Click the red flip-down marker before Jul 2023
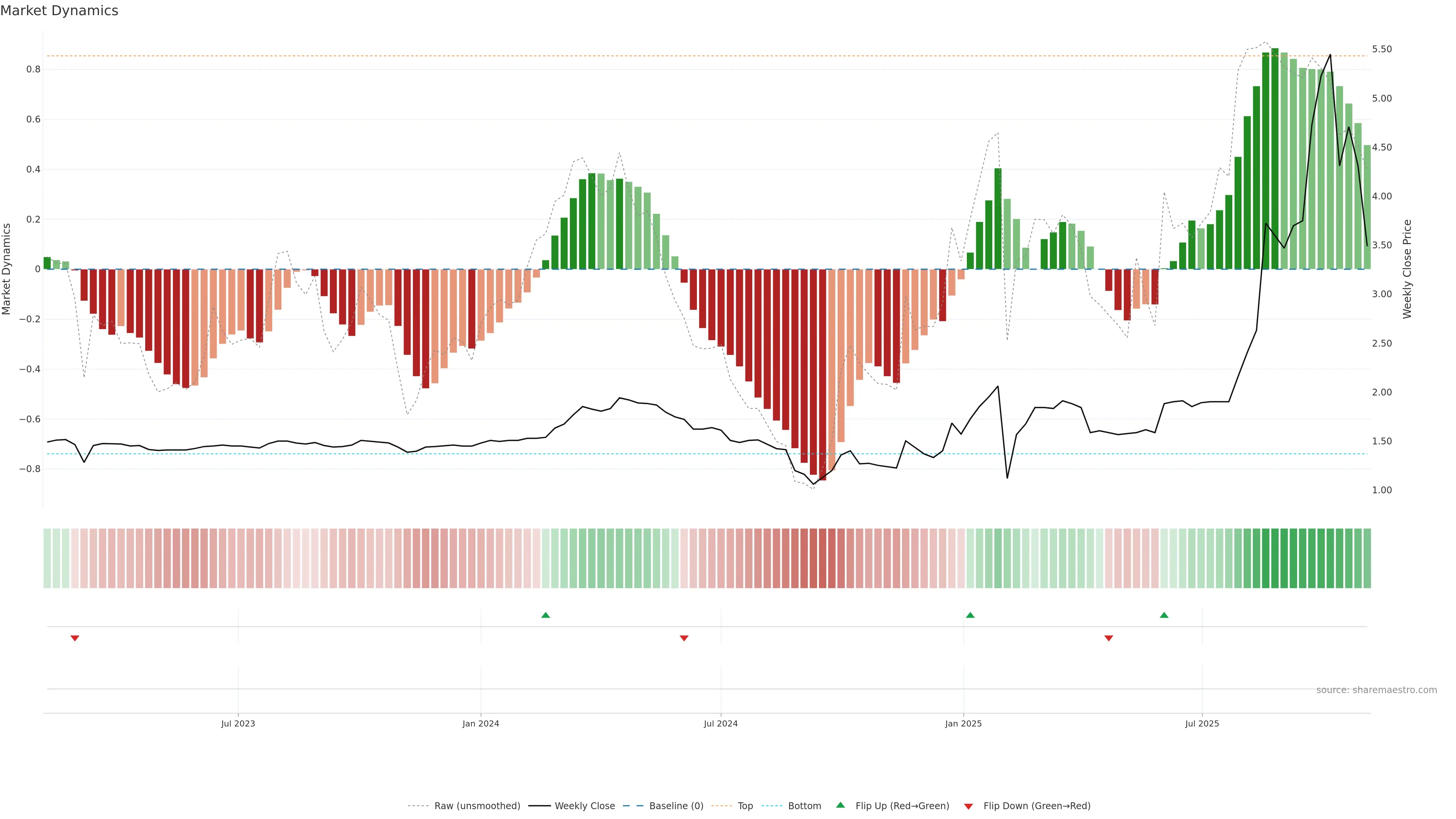Image resolution: width=1456 pixels, height=819 pixels. point(75,638)
